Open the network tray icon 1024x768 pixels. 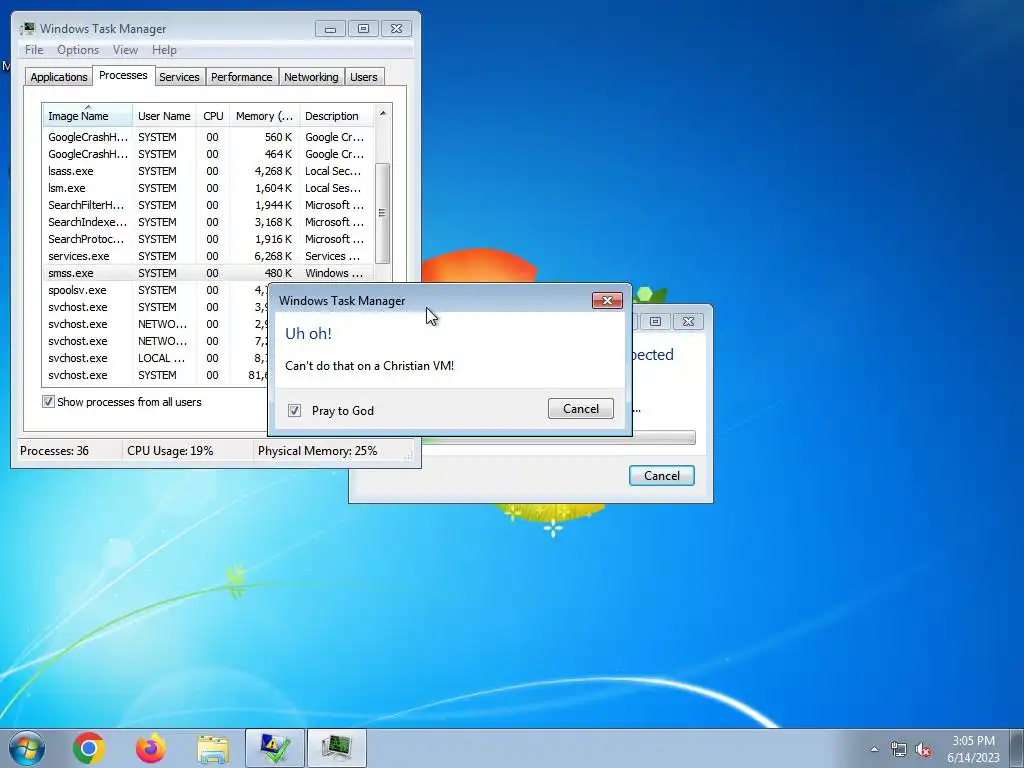(x=899, y=749)
